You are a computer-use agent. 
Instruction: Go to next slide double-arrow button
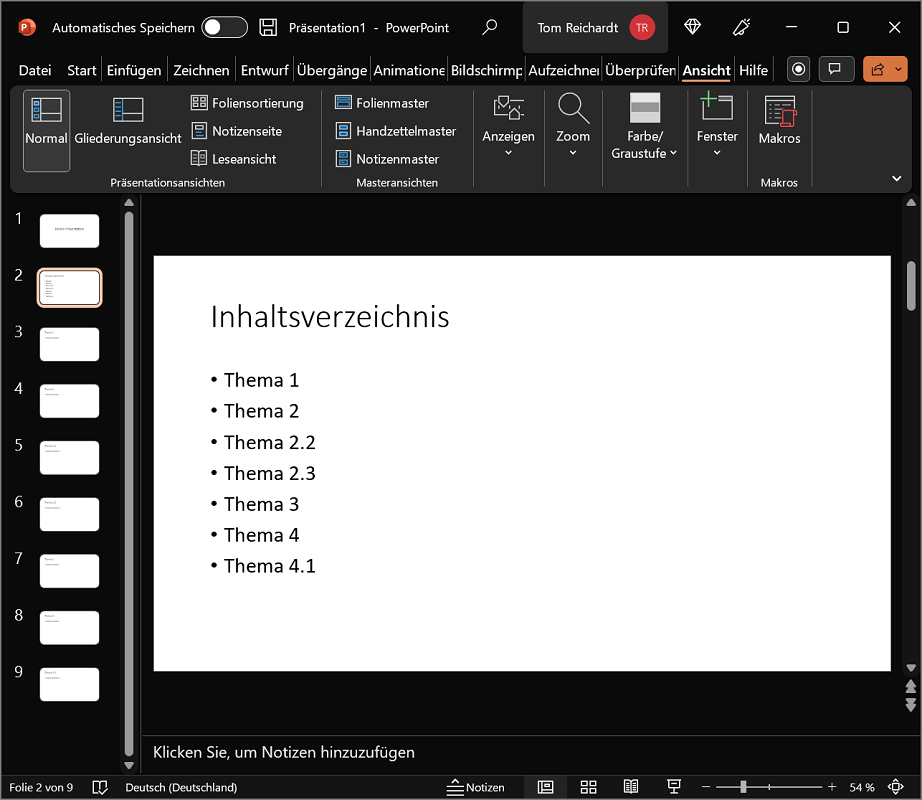tap(911, 705)
